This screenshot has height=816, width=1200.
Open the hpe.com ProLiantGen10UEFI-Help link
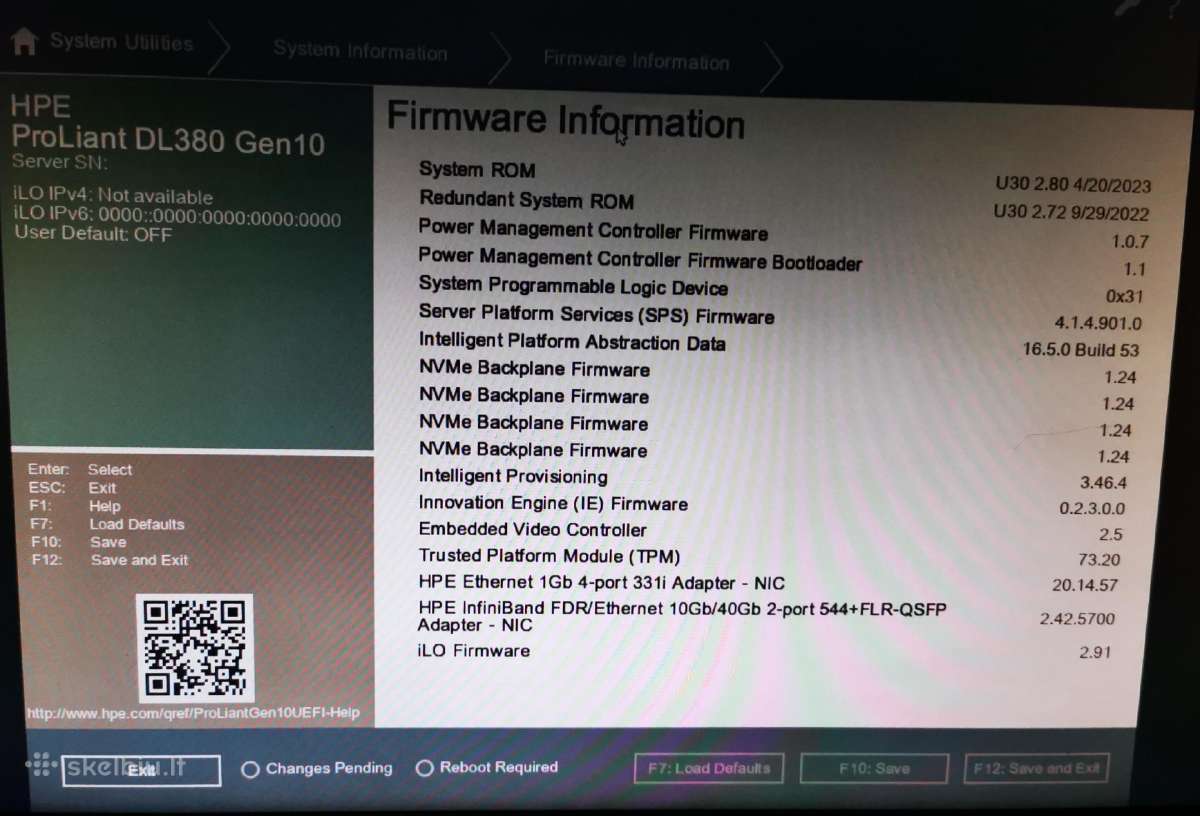coord(193,713)
